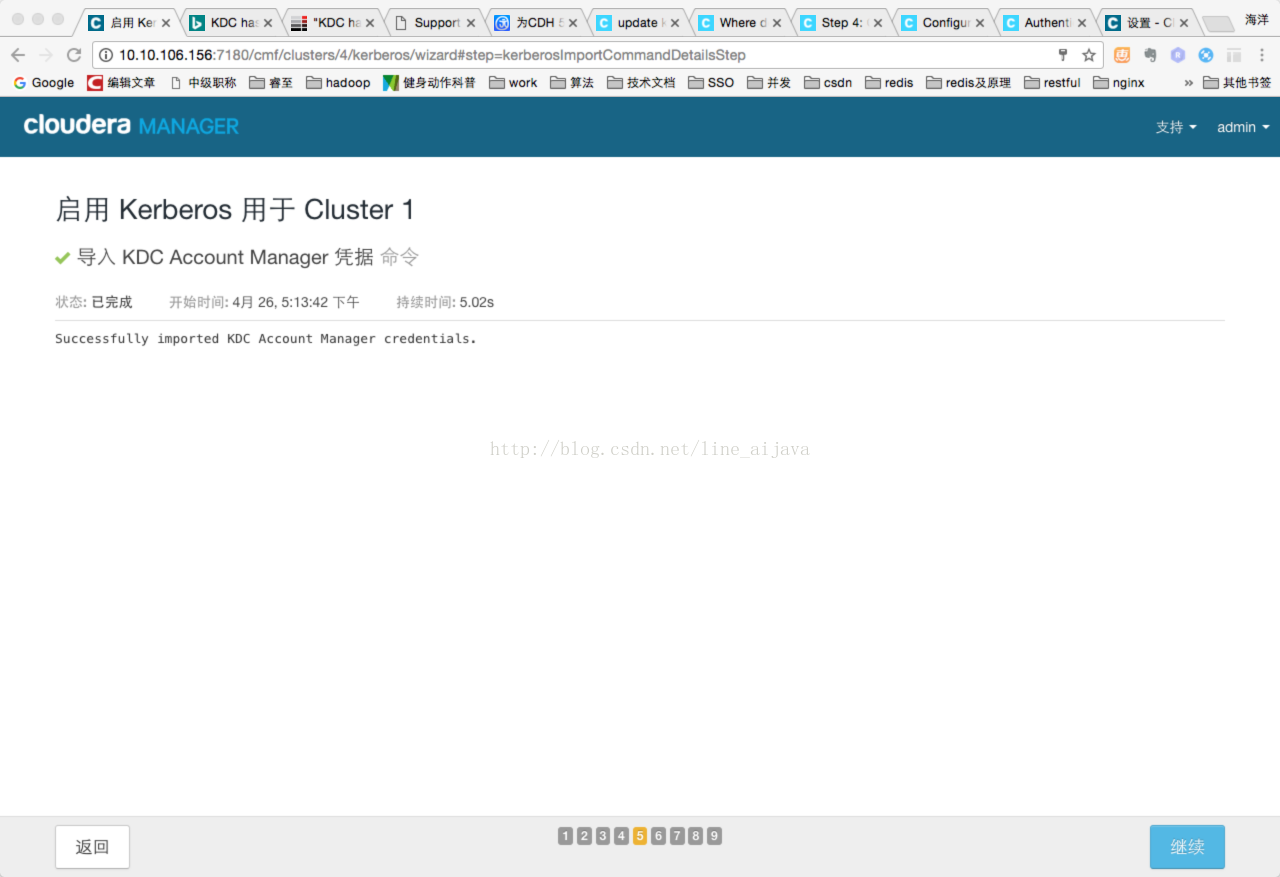Open the redis bookmark folder

click(889, 83)
